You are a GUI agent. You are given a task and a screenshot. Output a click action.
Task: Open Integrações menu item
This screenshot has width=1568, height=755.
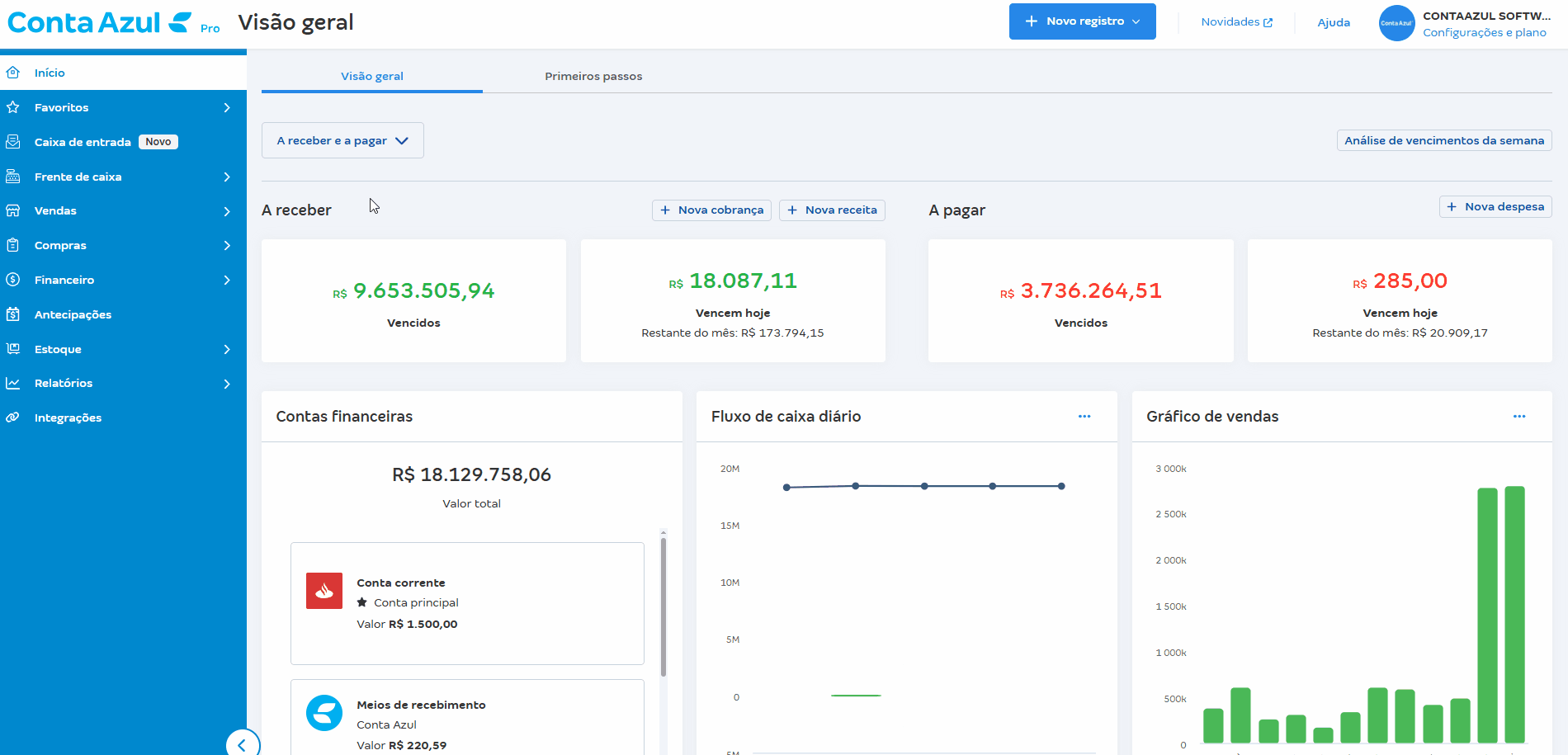click(123, 418)
